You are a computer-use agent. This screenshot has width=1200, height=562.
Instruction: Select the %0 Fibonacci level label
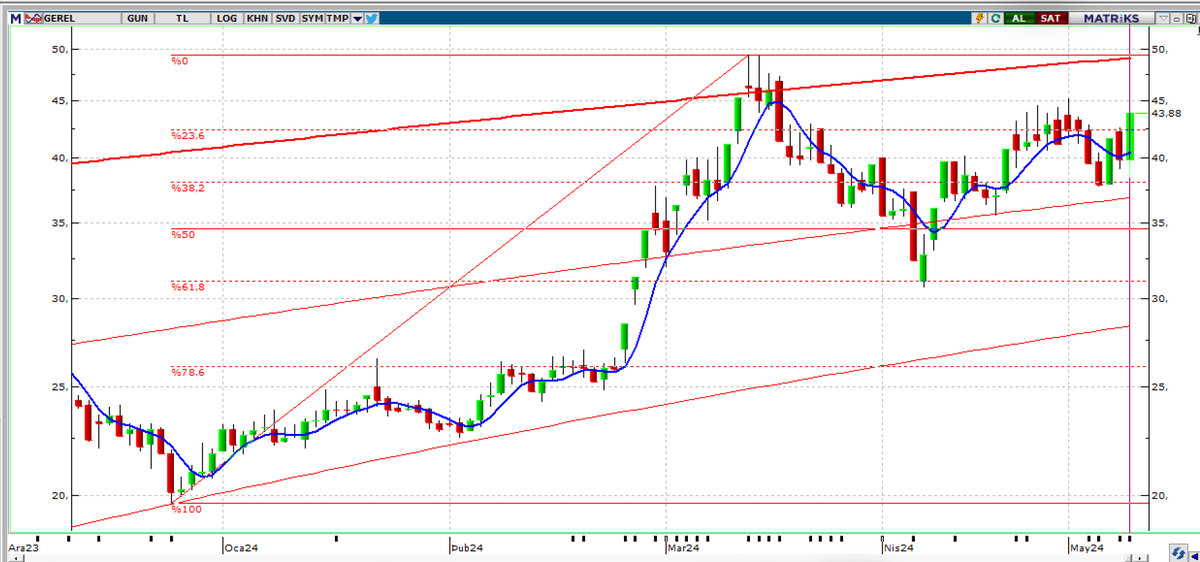(180, 61)
